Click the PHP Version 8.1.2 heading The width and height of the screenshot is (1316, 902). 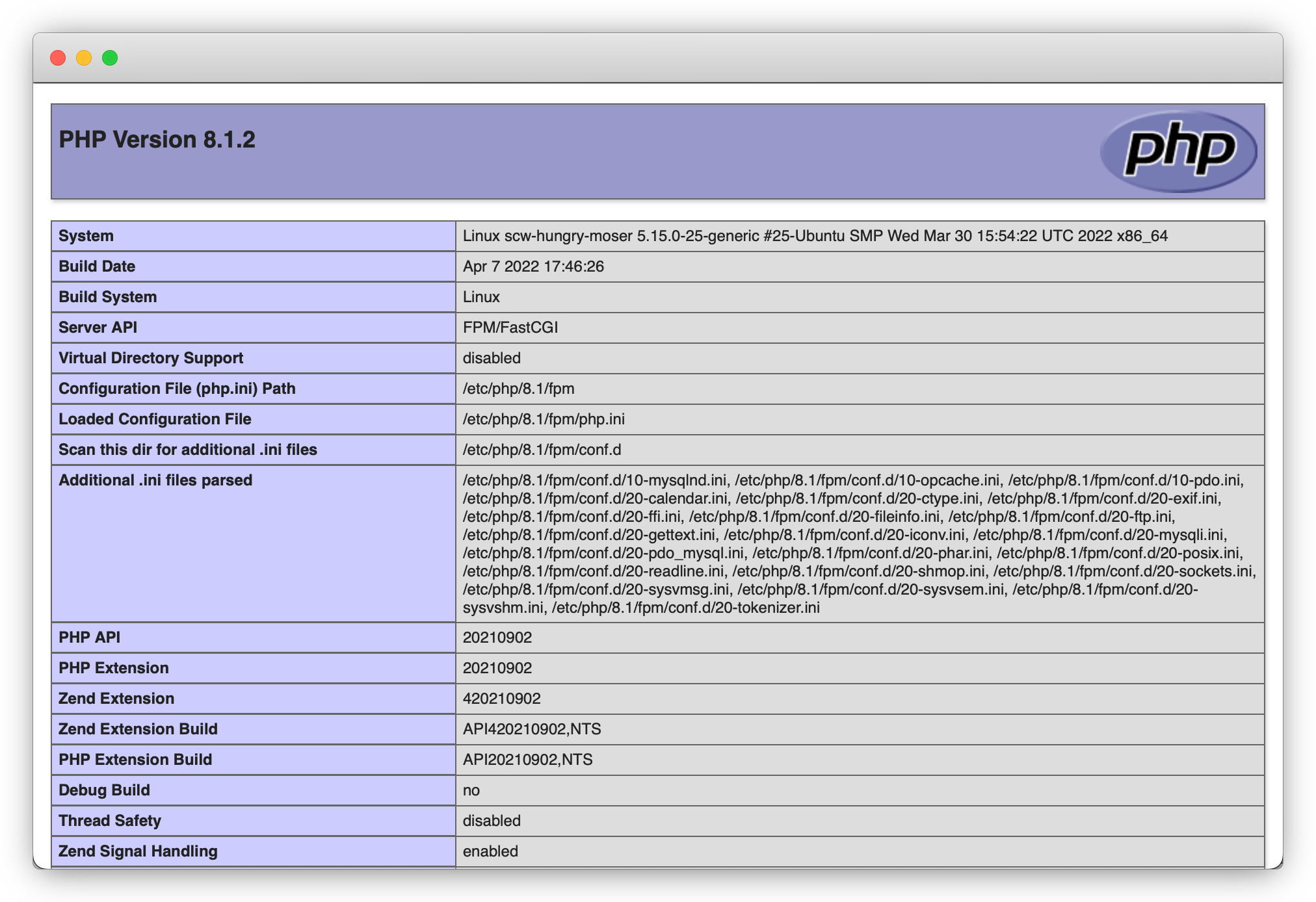point(157,140)
